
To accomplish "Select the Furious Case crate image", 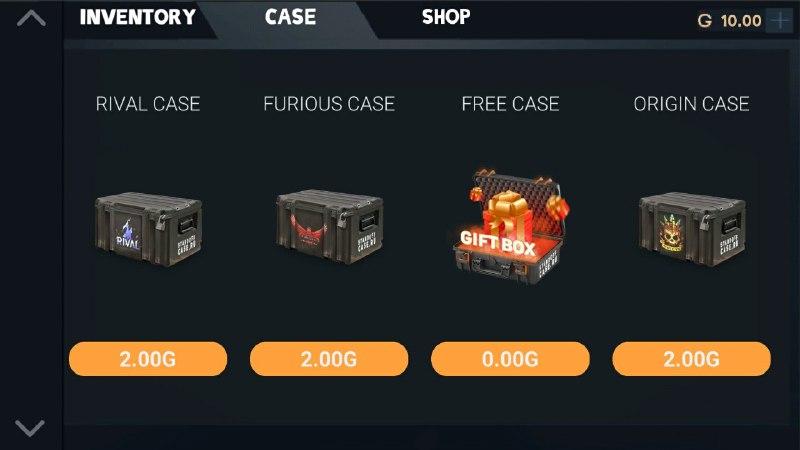I will 330,227.
